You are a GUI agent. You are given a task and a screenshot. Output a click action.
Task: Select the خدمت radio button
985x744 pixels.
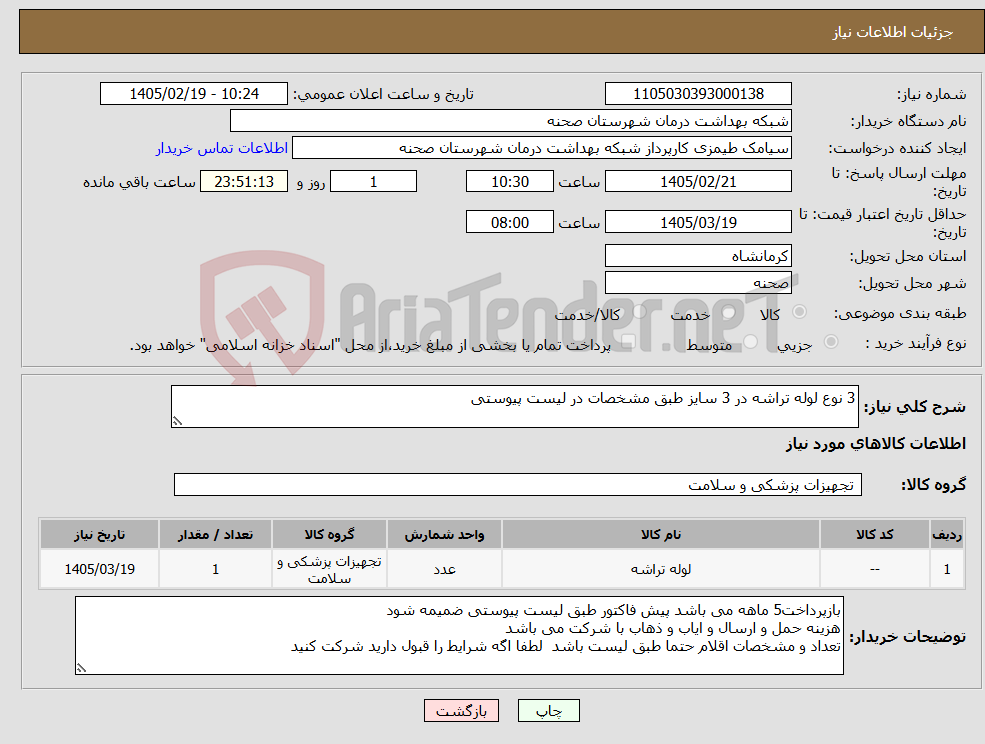728,312
